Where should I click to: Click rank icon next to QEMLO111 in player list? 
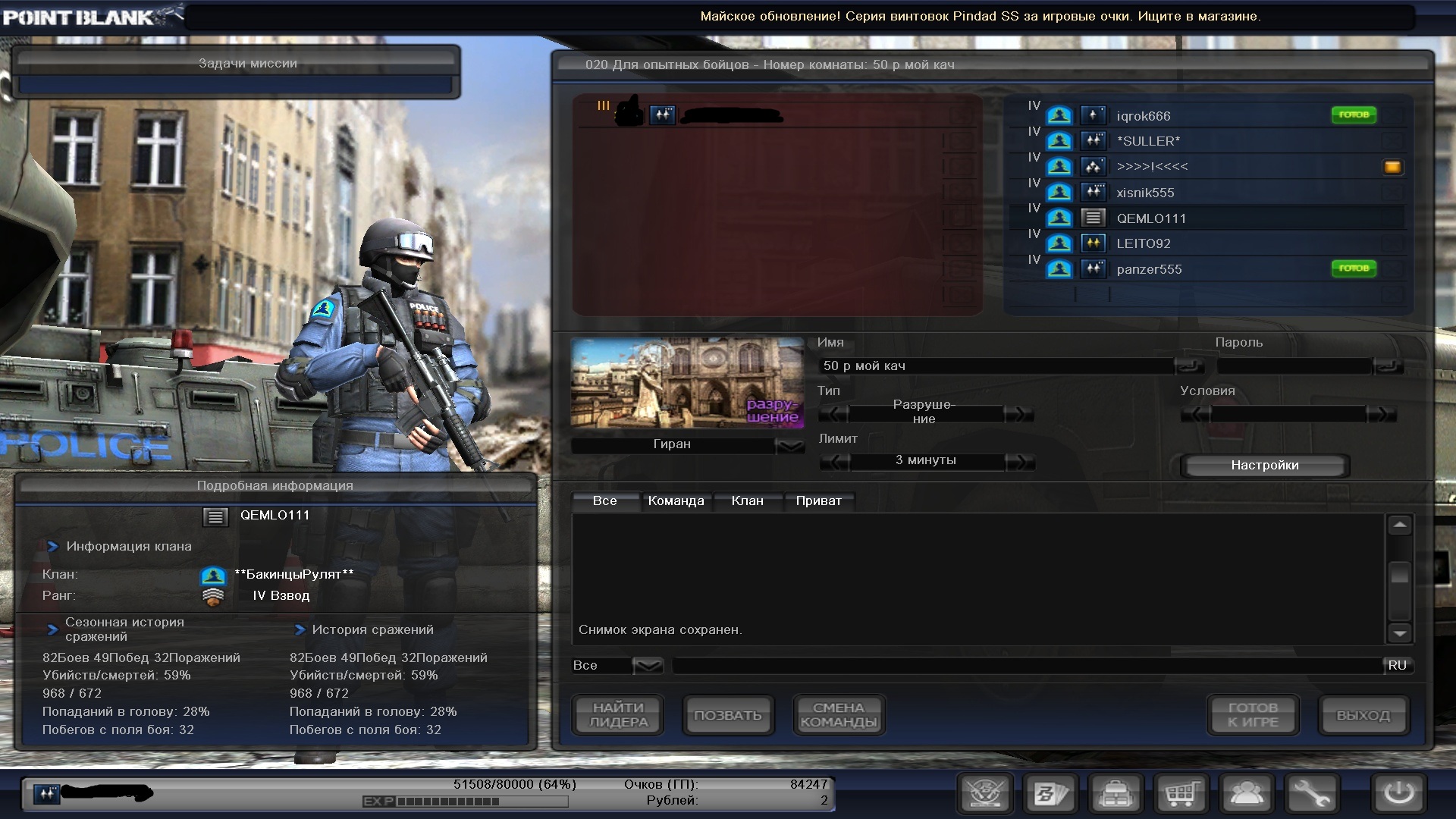pyautogui.click(x=1093, y=218)
